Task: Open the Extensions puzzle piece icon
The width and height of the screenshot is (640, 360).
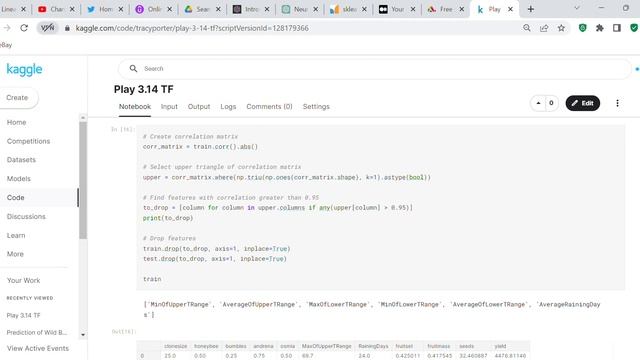Action: [600, 28]
